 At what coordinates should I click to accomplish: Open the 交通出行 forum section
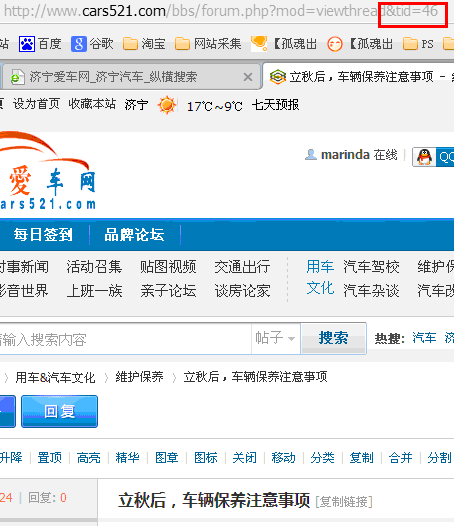tap(243, 267)
